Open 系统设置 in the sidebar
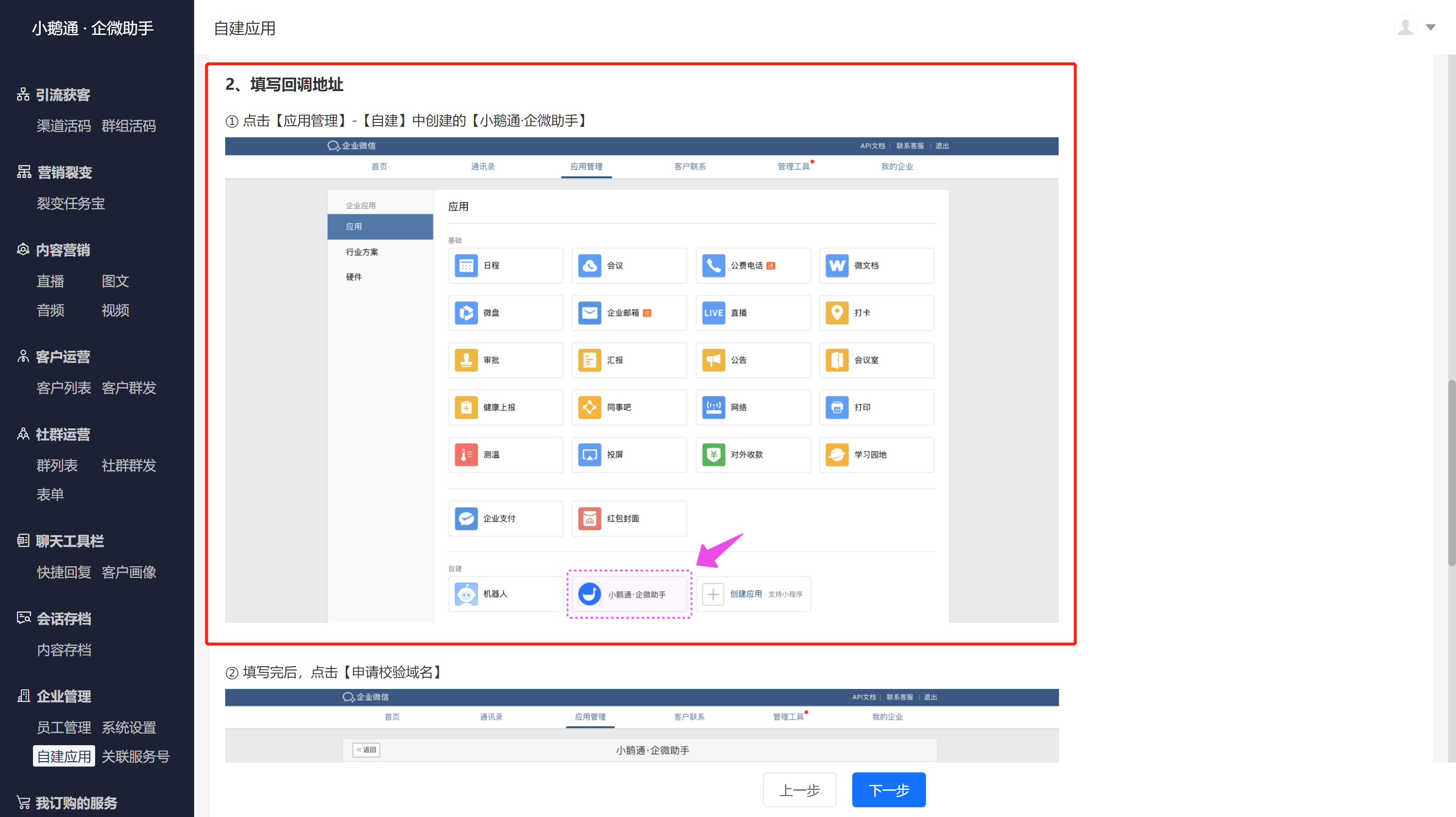 pyautogui.click(x=129, y=727)
